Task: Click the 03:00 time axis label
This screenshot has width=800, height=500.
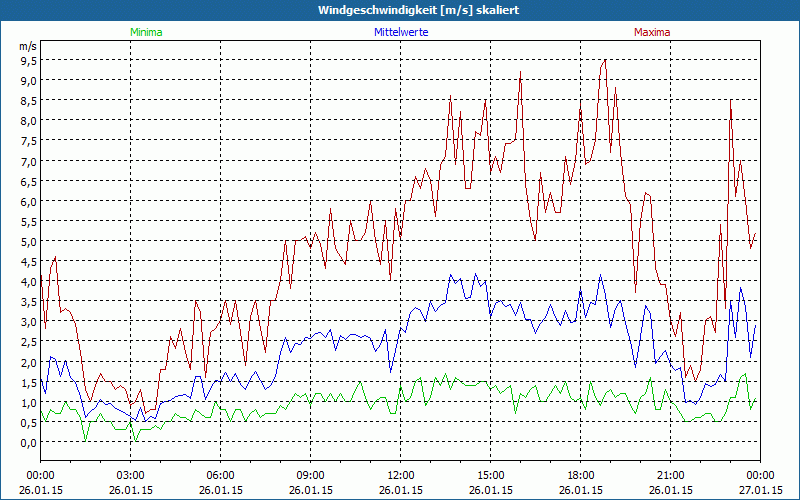Action: point(131,476)
